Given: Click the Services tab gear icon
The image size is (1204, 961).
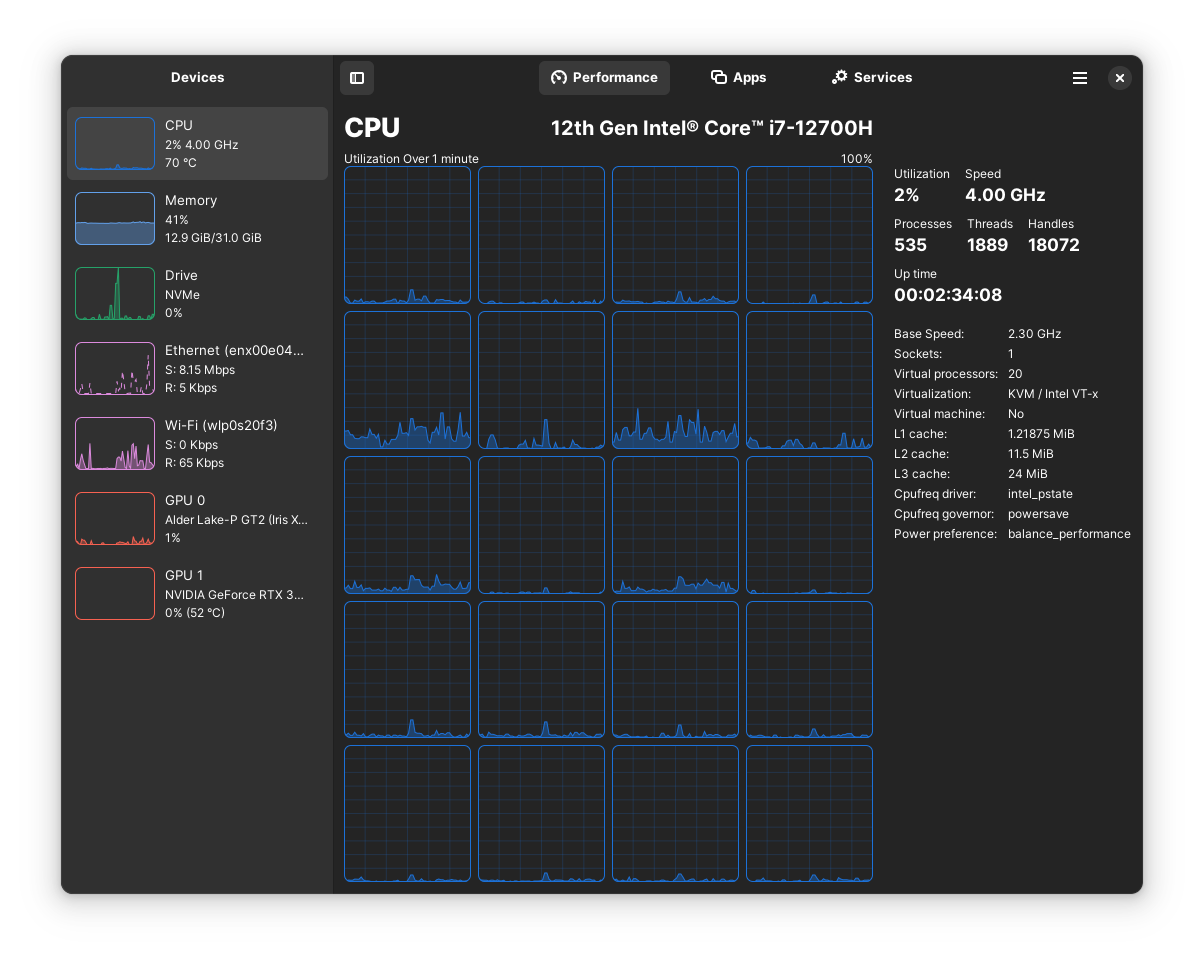Looking at the screenshot, I should click(840, 77).
